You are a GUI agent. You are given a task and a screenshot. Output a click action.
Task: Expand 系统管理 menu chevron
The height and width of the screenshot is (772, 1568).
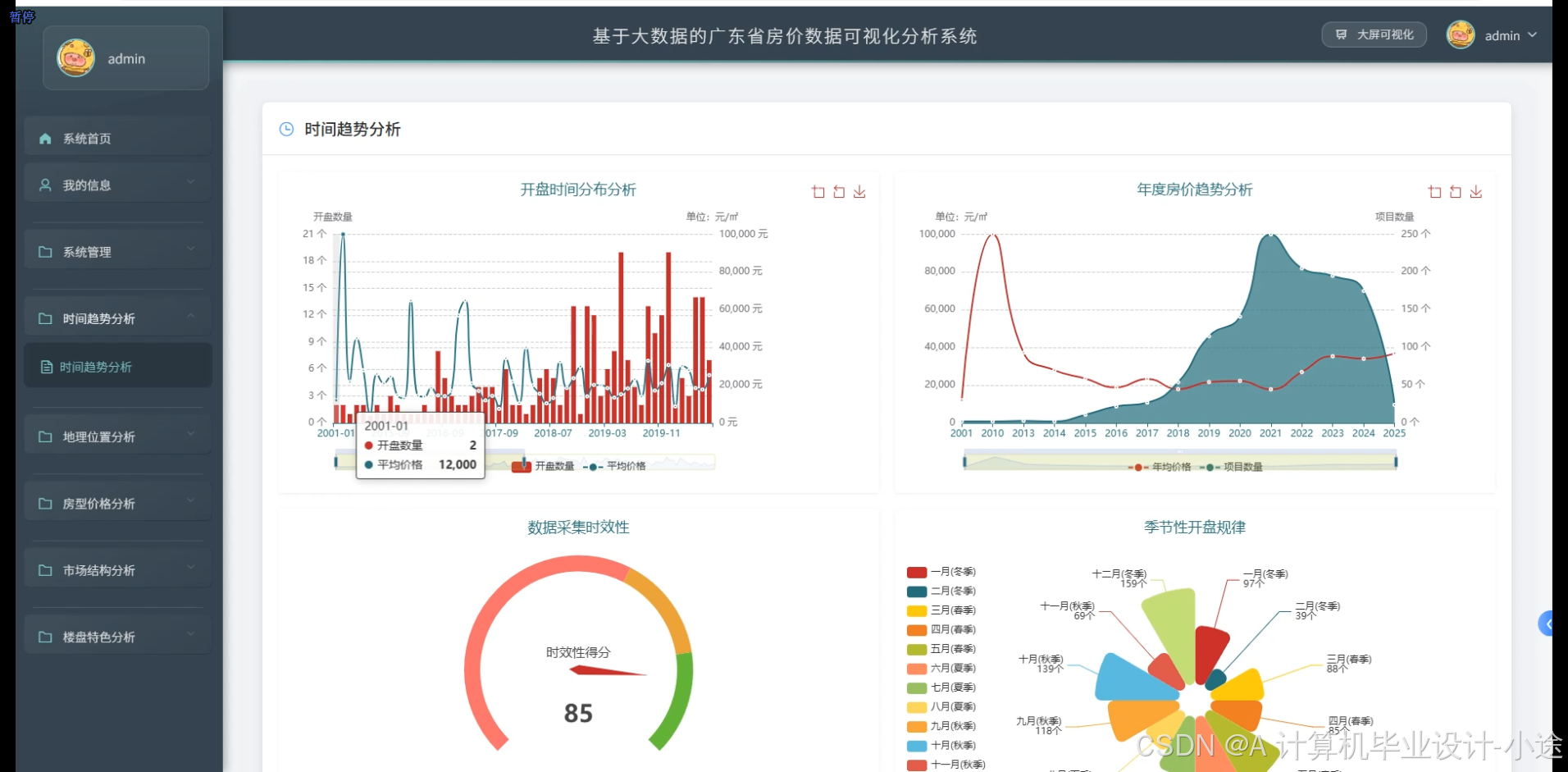[x=190, y=248]
